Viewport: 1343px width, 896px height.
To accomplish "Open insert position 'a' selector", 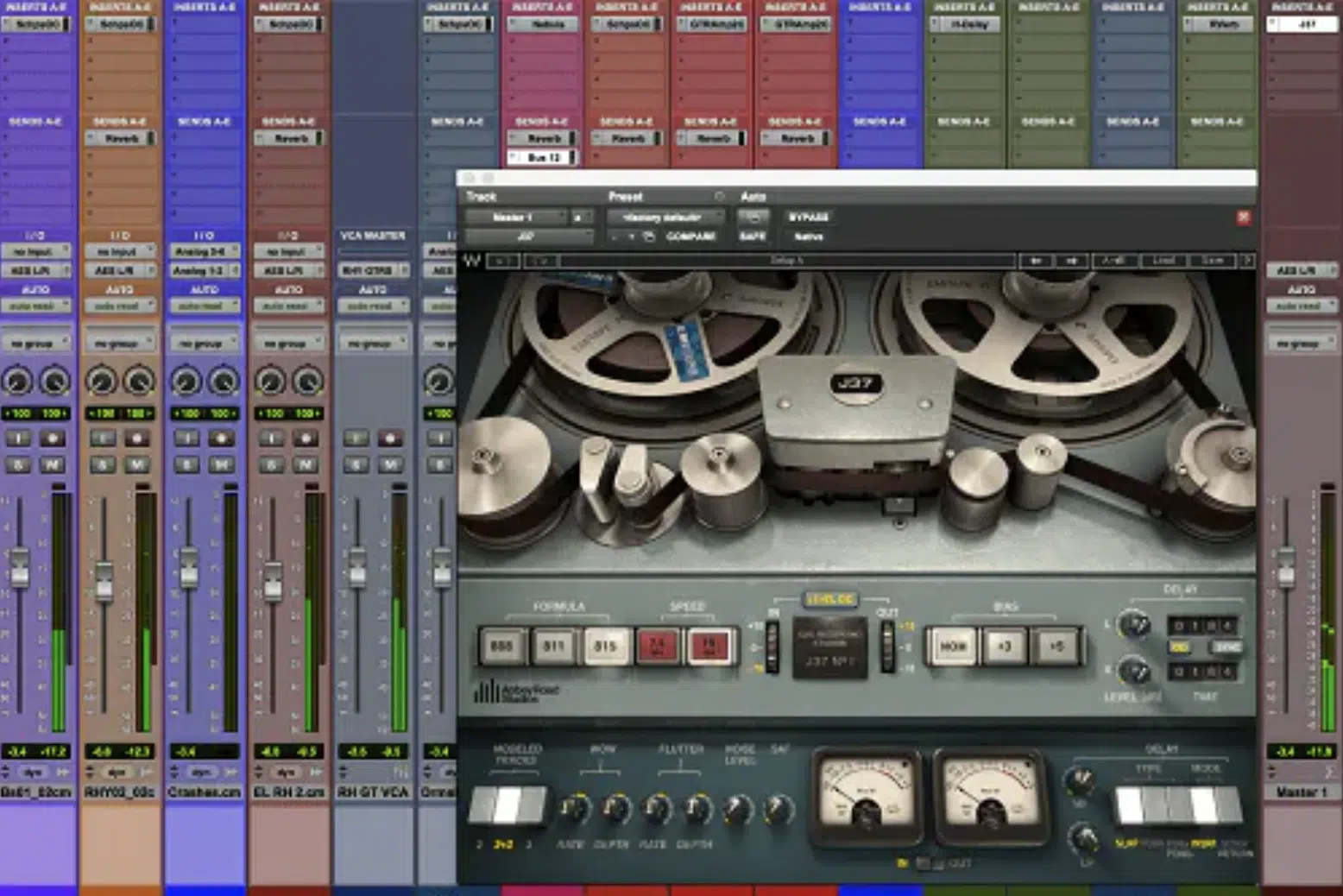I will [x=582, y=217].
